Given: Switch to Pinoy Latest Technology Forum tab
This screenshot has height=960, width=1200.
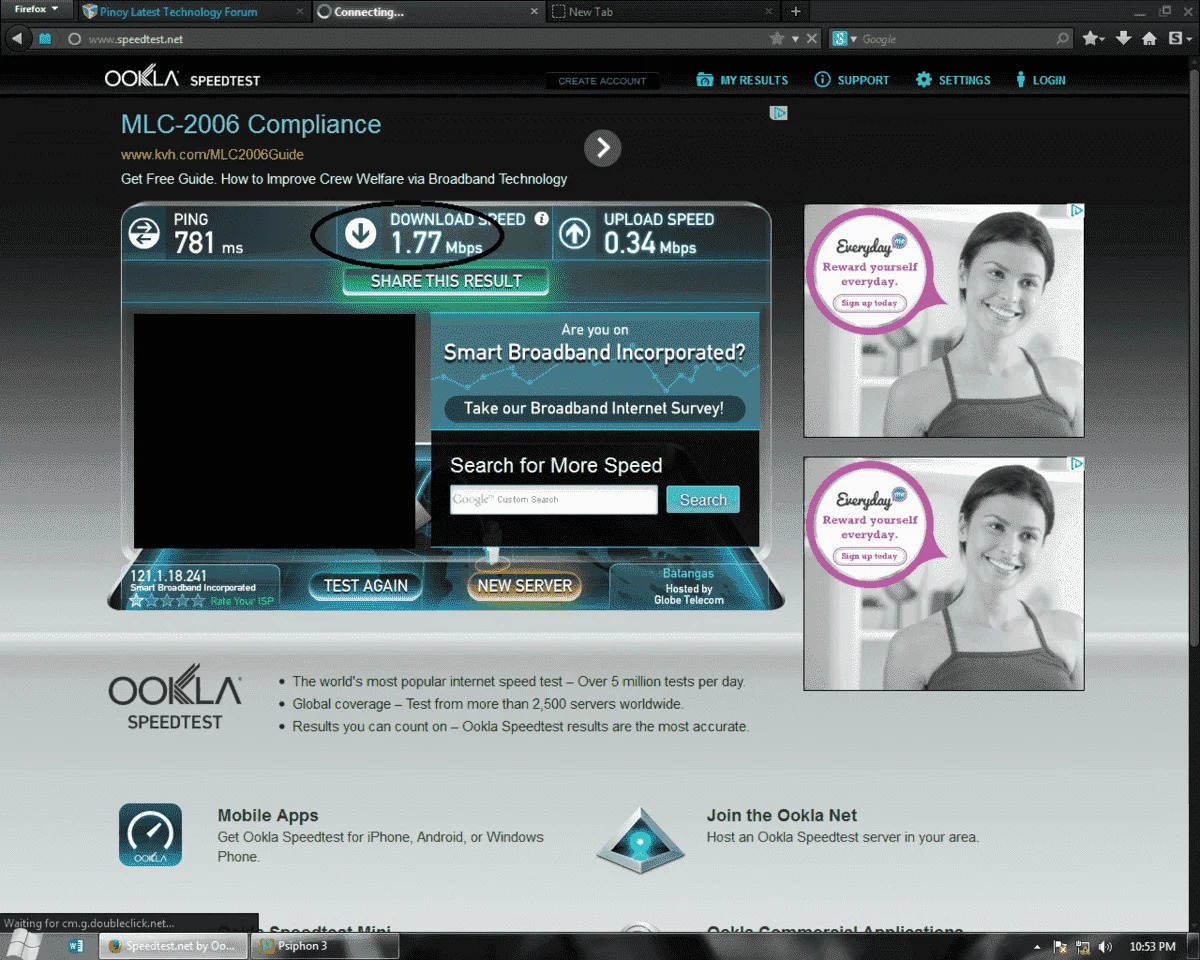Looking at the screenshot, I should point(192,12).
